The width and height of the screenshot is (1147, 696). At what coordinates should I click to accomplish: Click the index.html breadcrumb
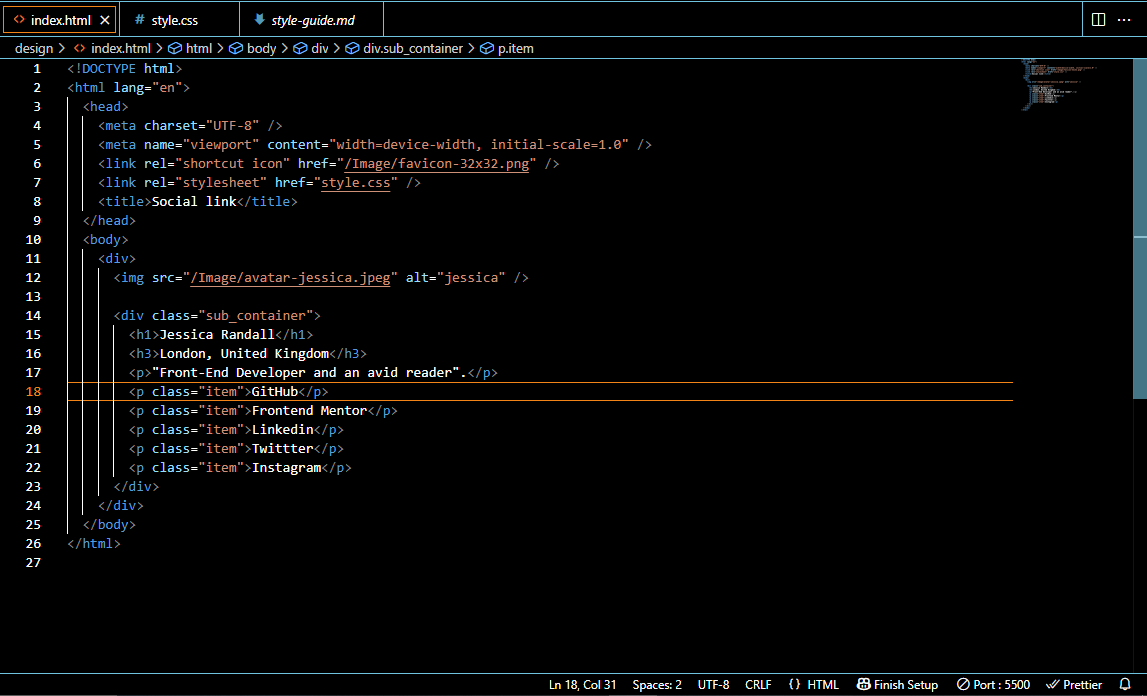121,48
